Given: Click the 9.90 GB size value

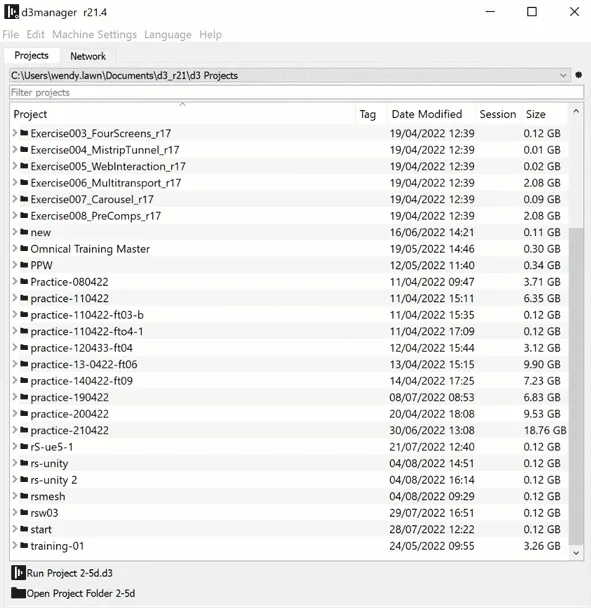Looking at the screenshot, I should 542,364.
